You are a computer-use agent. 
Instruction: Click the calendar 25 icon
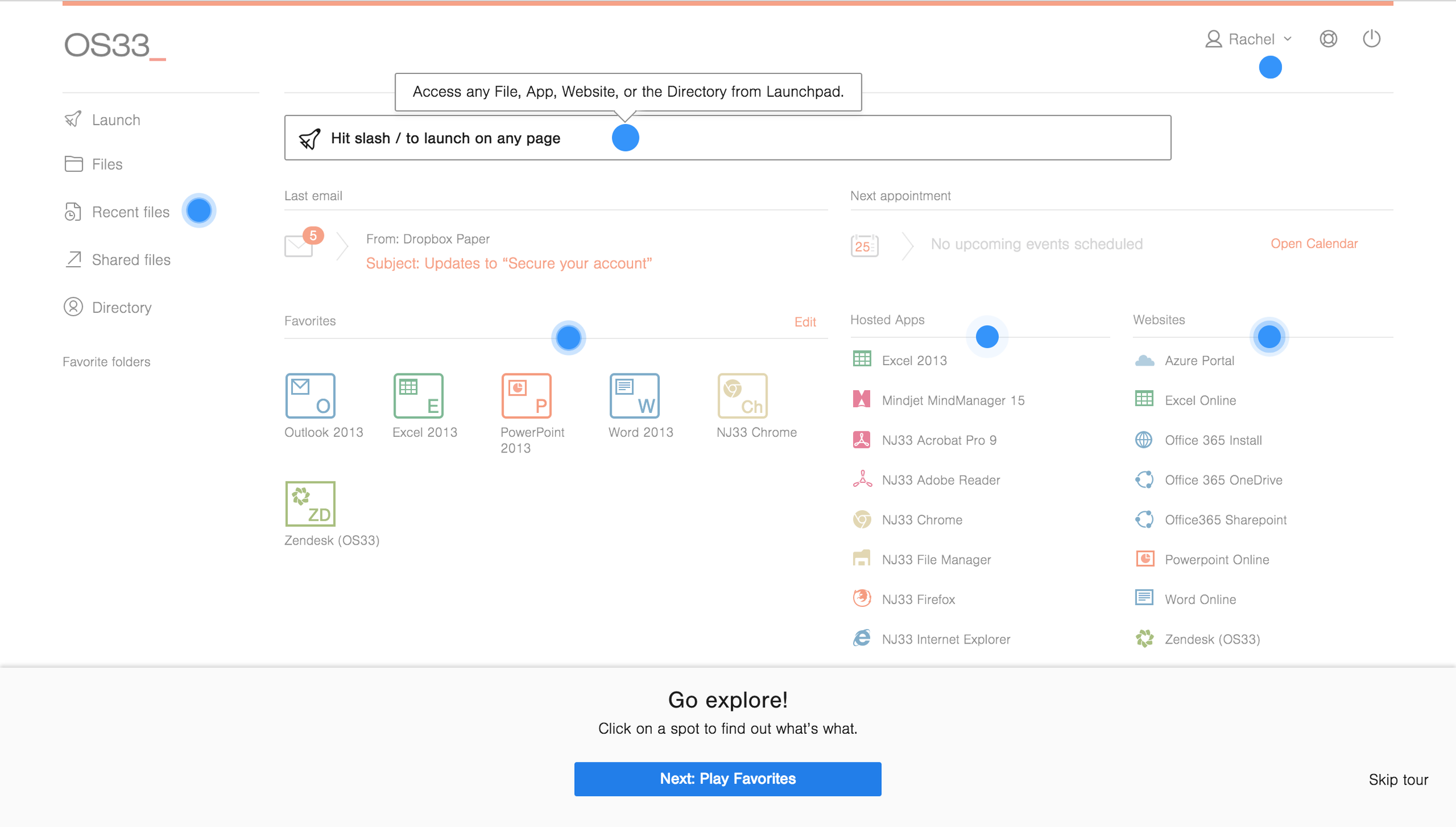pyautogui.click(x=864, y=245)
